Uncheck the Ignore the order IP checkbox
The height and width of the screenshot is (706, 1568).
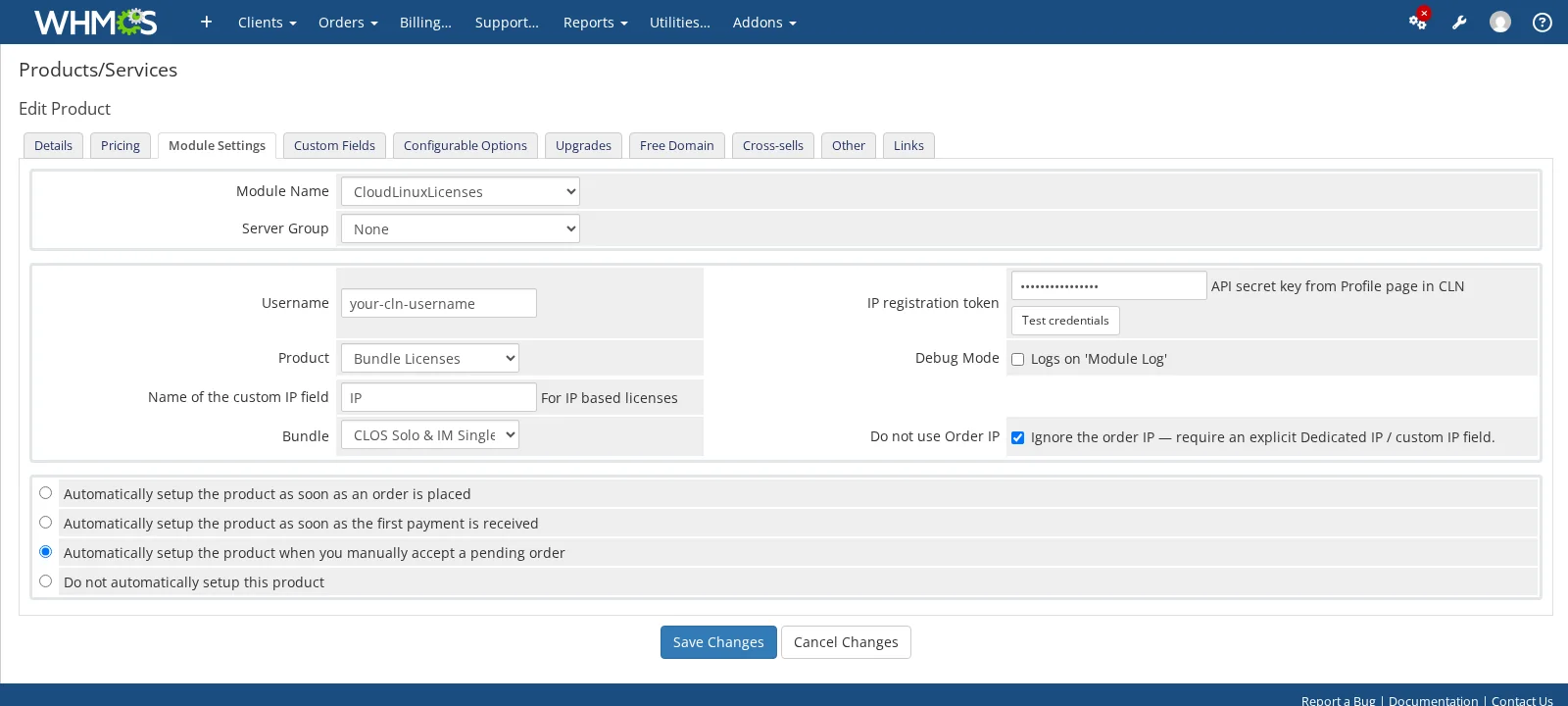click(1017, 437)
